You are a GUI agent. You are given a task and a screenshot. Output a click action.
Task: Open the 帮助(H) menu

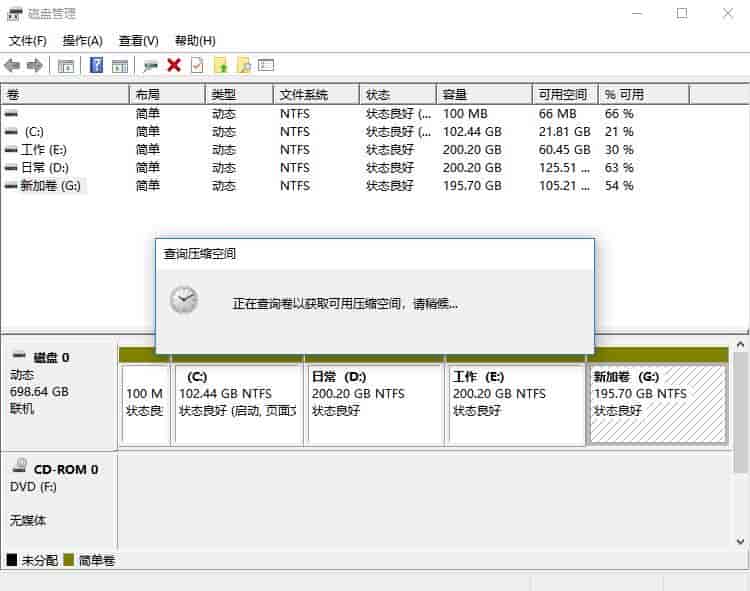195,41
